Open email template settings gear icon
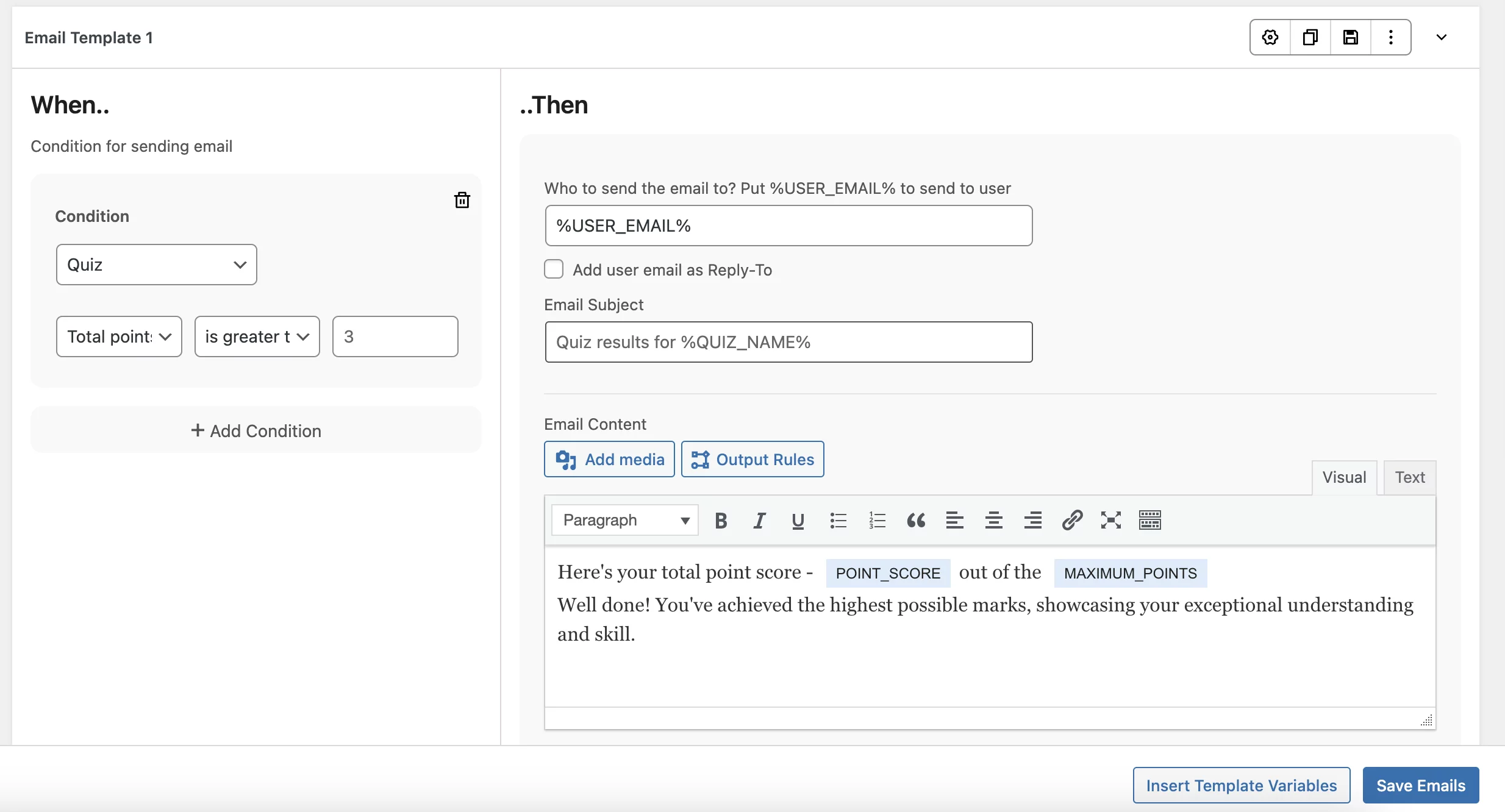Screen dimensions: 1505x812 click(1270, 37)
